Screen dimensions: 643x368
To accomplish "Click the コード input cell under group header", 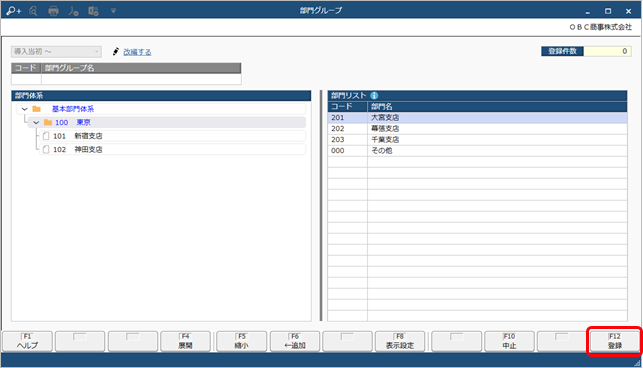I will [26, 79].
